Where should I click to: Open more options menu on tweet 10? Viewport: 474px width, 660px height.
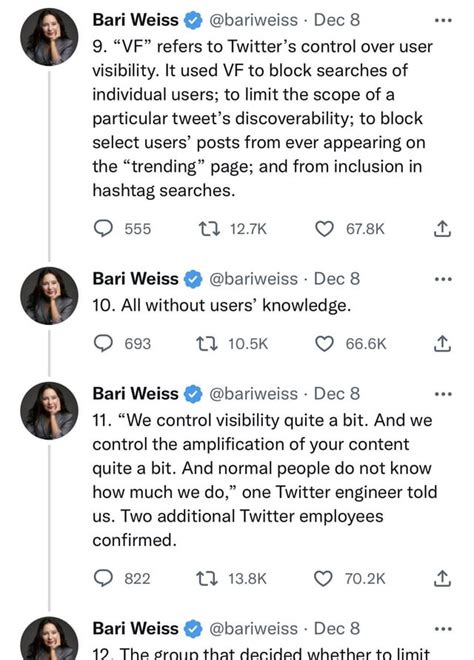443,279
